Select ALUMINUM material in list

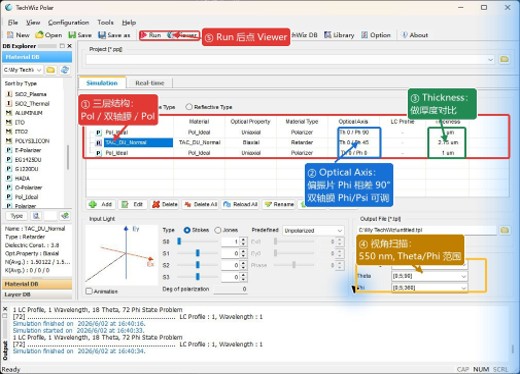pyautogui.click(x=29, y=113)
